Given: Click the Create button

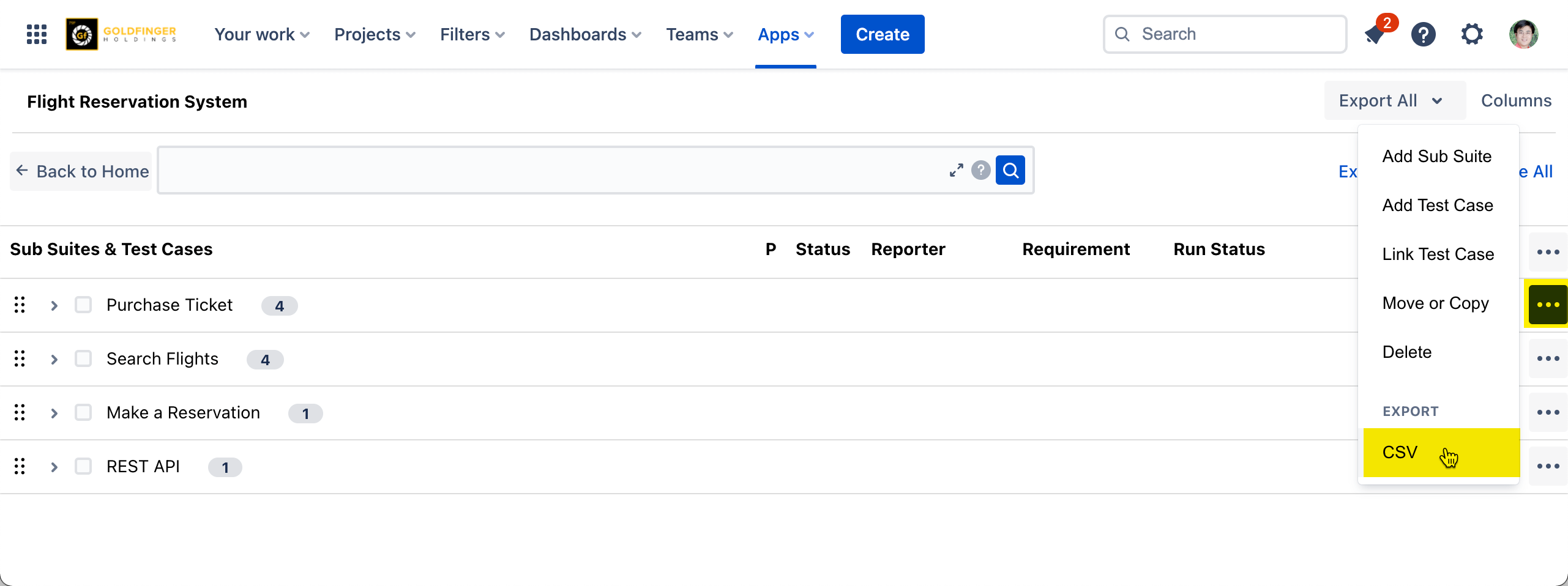Looking at the screenshot, I should [882, 34].
